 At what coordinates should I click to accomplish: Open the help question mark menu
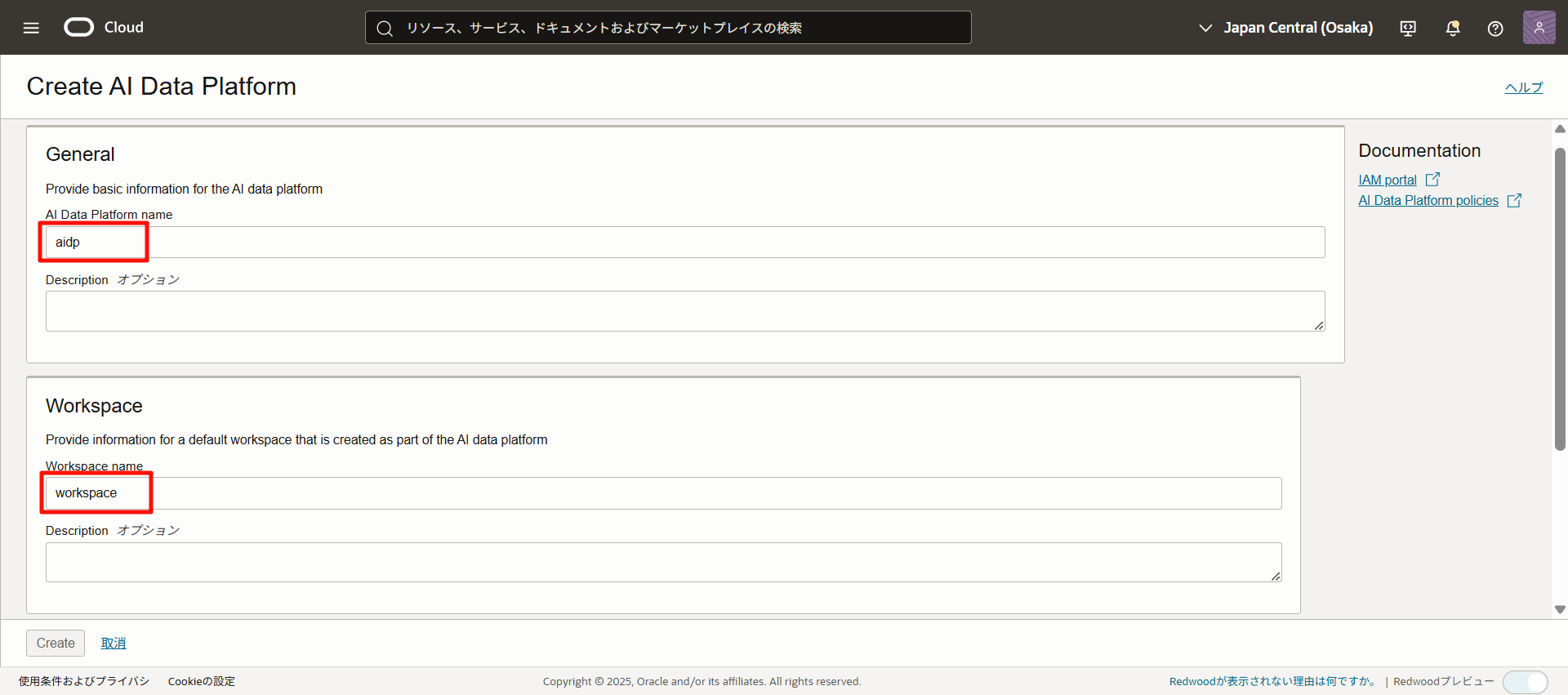[1495, 29]
